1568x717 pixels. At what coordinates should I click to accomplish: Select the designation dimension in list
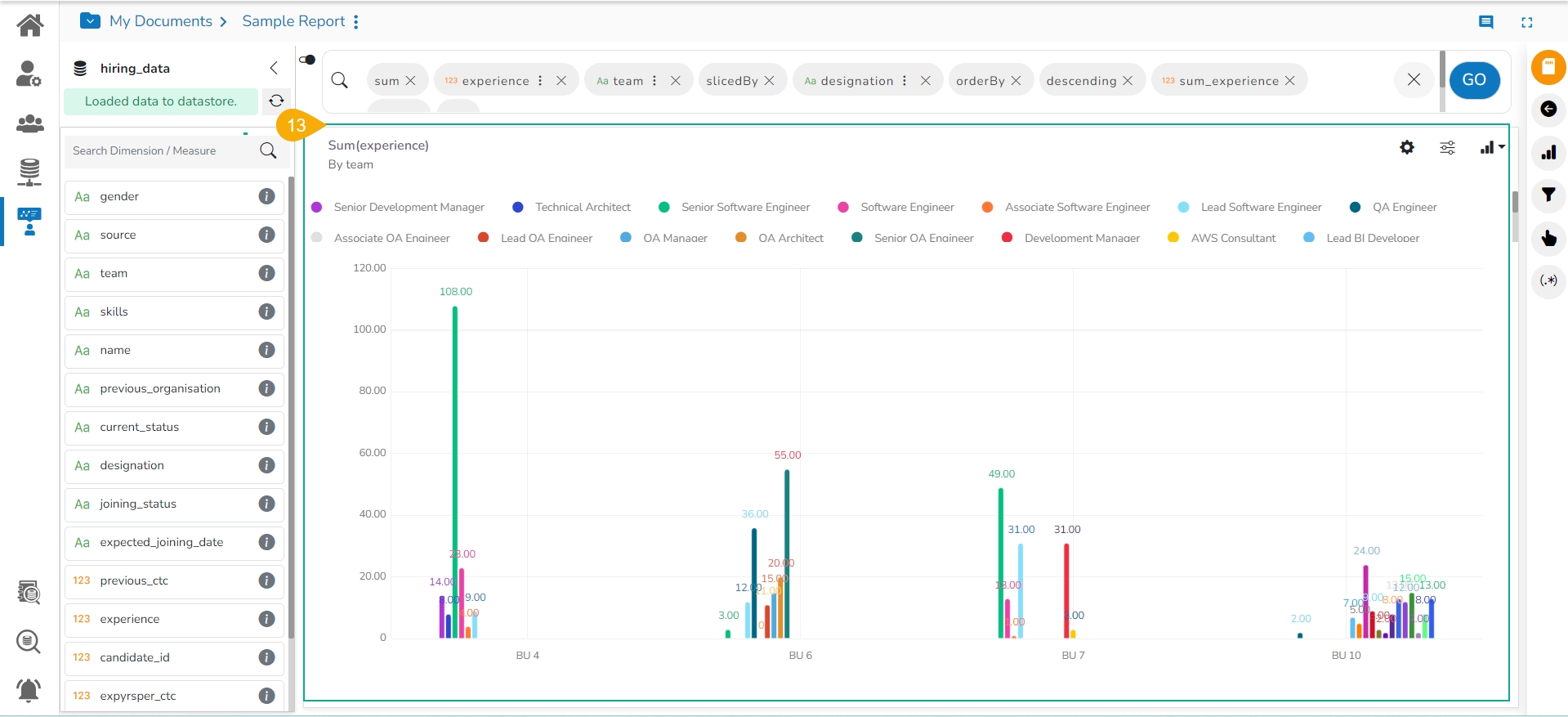pos(132,466)
